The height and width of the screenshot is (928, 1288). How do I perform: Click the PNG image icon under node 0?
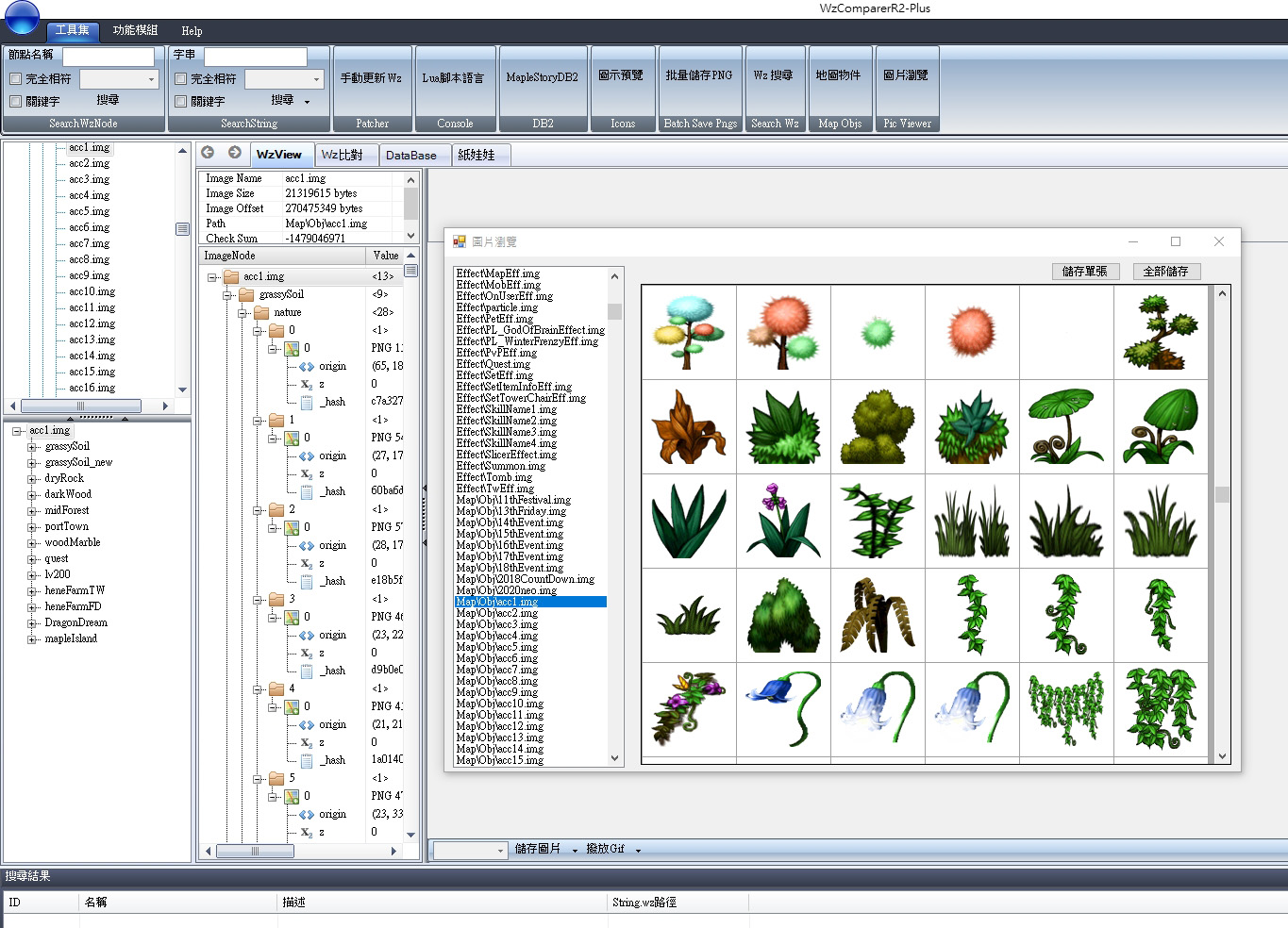coord(292,348)
